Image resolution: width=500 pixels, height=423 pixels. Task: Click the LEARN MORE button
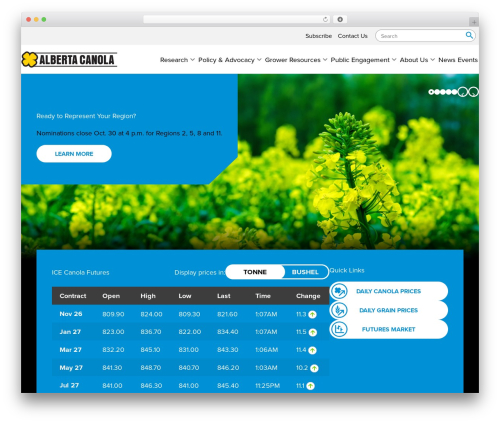coord(74,154)
